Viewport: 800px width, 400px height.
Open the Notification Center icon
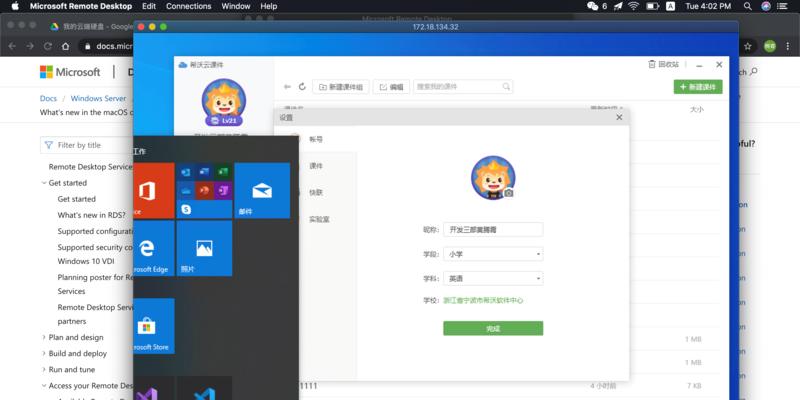point(782,6)
